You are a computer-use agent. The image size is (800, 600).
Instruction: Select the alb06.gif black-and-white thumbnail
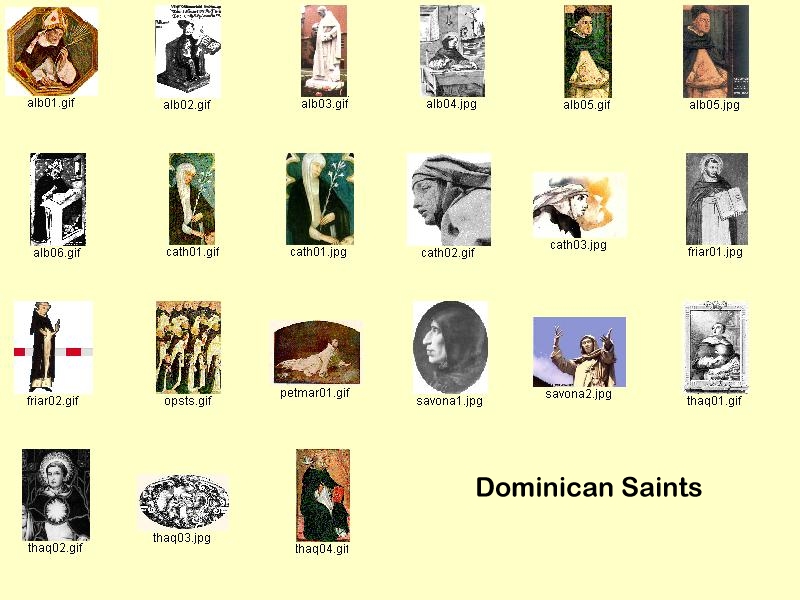[58, 199]
